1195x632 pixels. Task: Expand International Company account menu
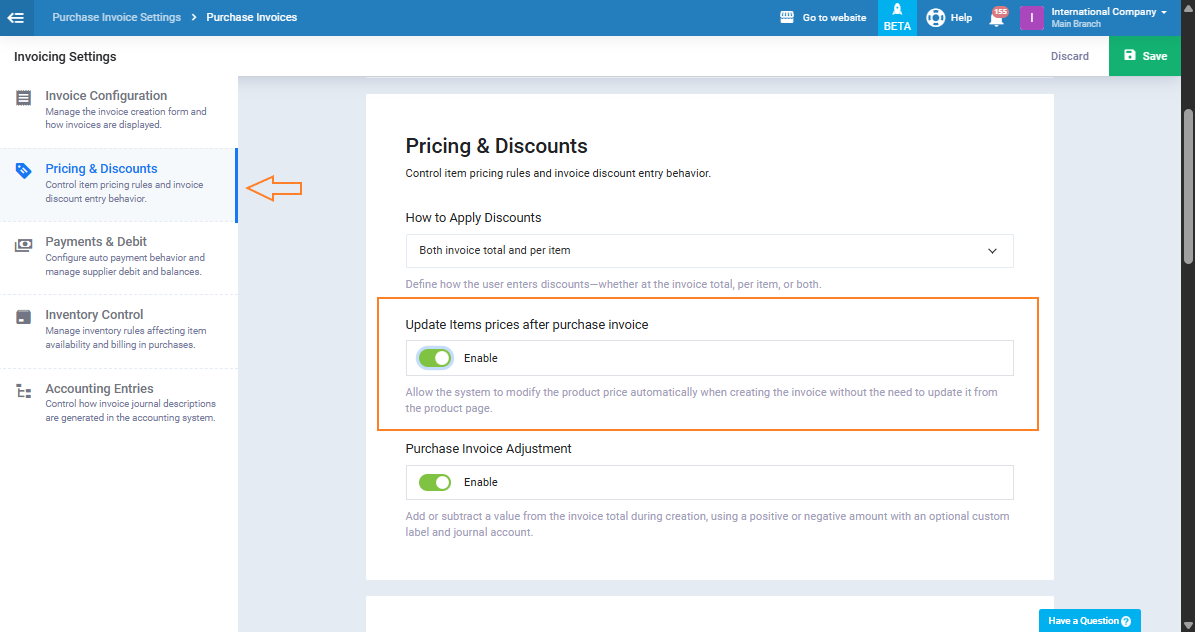[x=1110, y=17]
